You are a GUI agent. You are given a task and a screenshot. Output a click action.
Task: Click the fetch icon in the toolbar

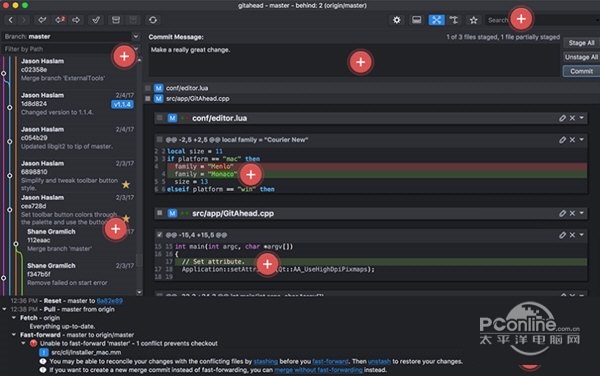click(x=42, y=20)
